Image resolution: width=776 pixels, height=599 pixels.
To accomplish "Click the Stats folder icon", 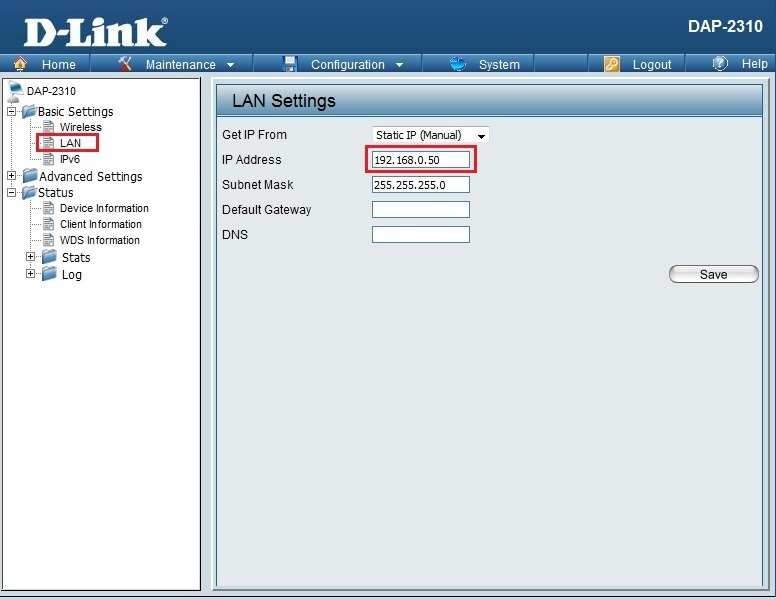I will (49, 257).
